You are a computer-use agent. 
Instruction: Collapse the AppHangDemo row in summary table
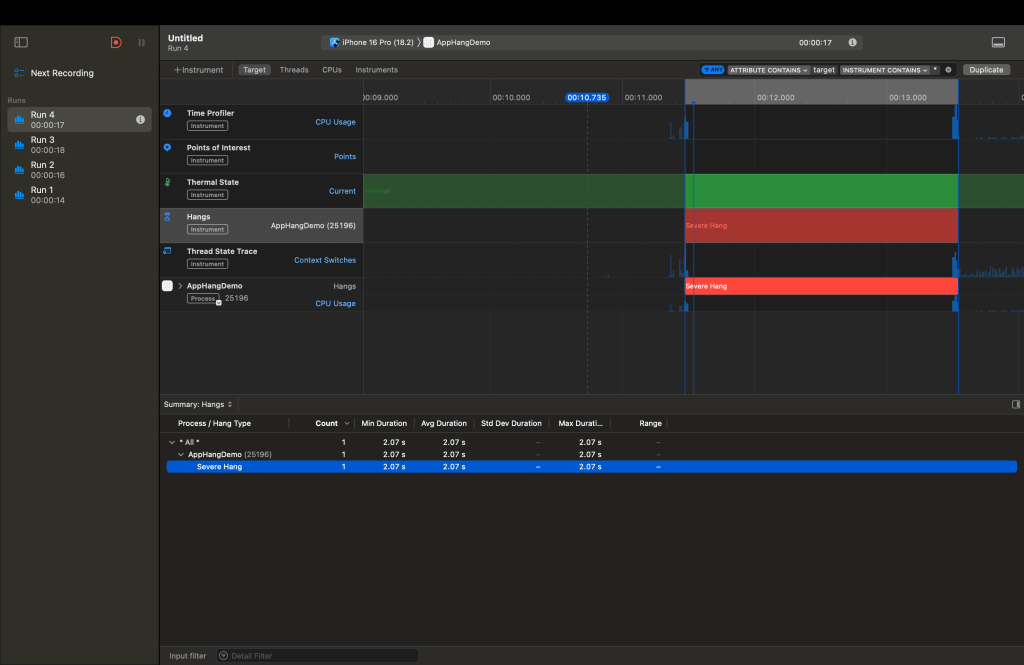181,454
